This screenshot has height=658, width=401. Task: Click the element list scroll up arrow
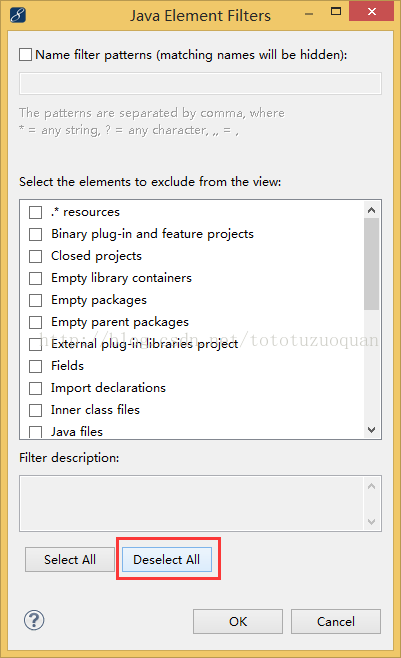(371, 210)
